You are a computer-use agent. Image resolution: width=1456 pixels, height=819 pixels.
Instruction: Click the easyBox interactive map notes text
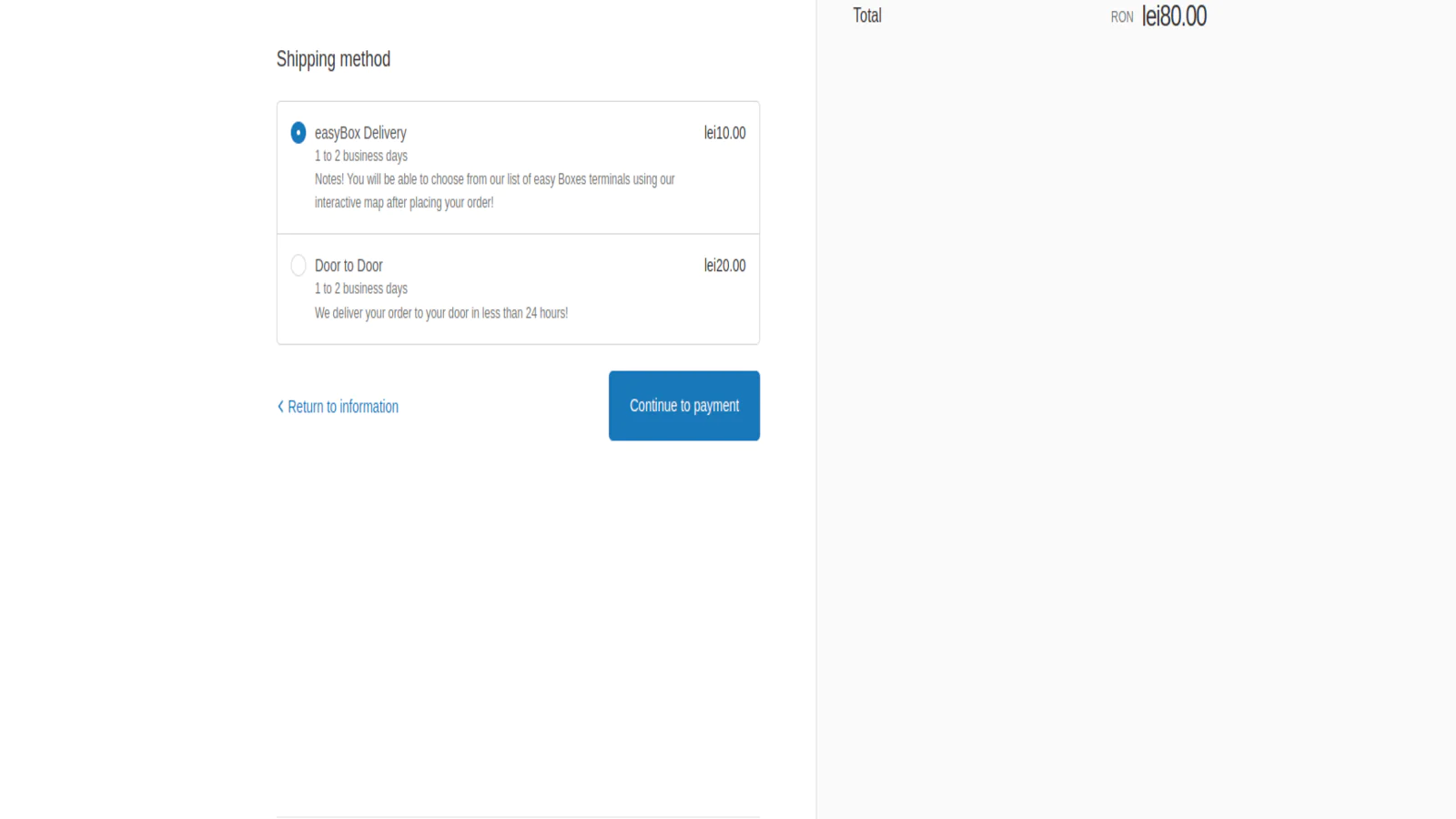[494, 190]
